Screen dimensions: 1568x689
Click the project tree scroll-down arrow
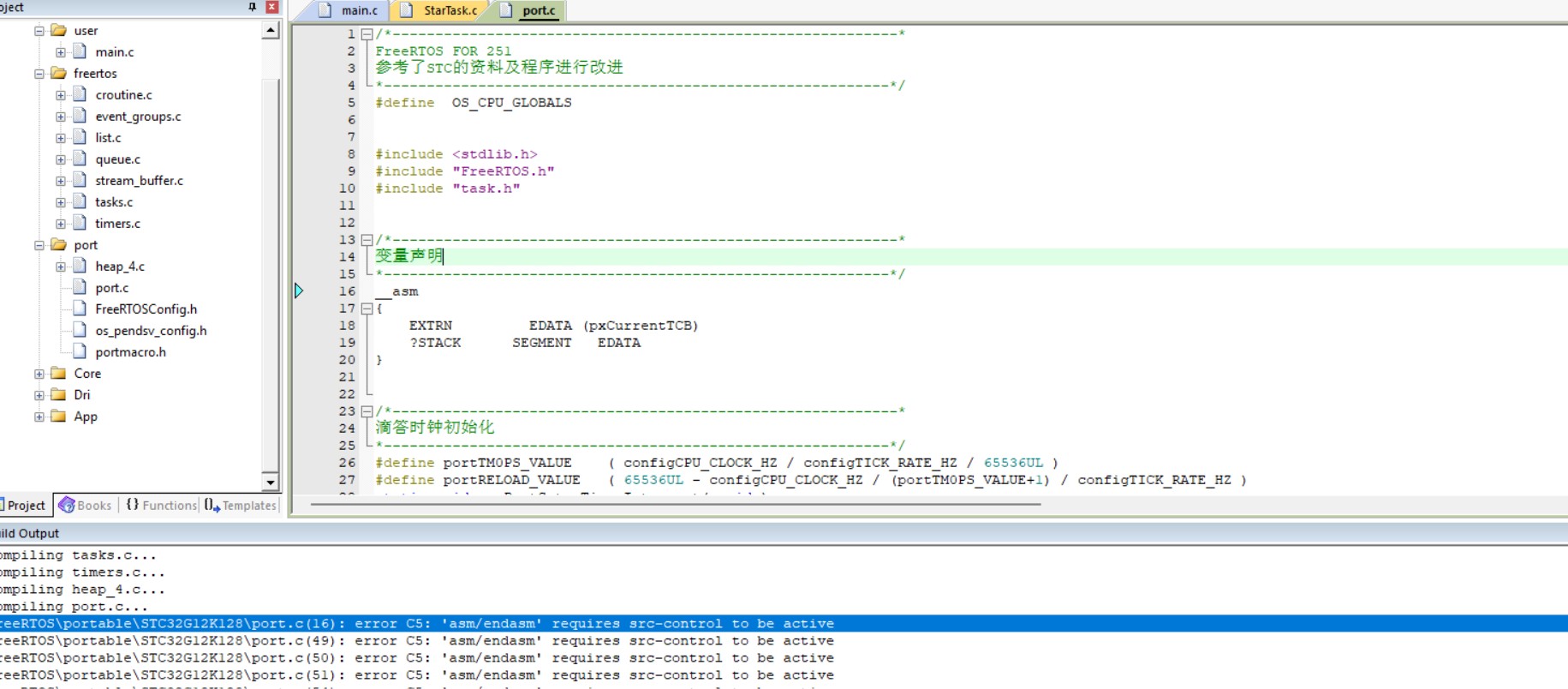point(271,482)
